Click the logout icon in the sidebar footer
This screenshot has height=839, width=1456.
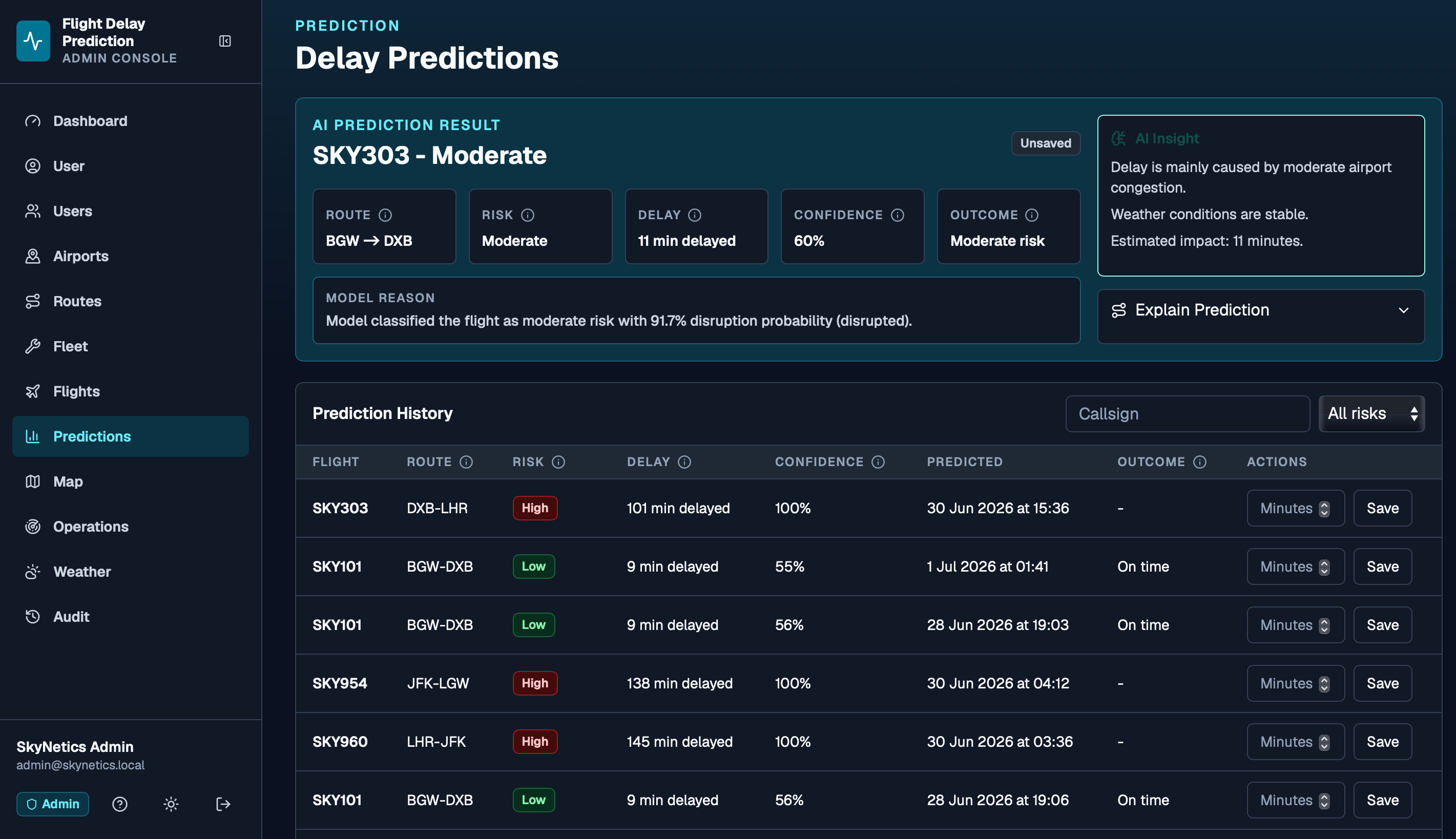point(223,804)
